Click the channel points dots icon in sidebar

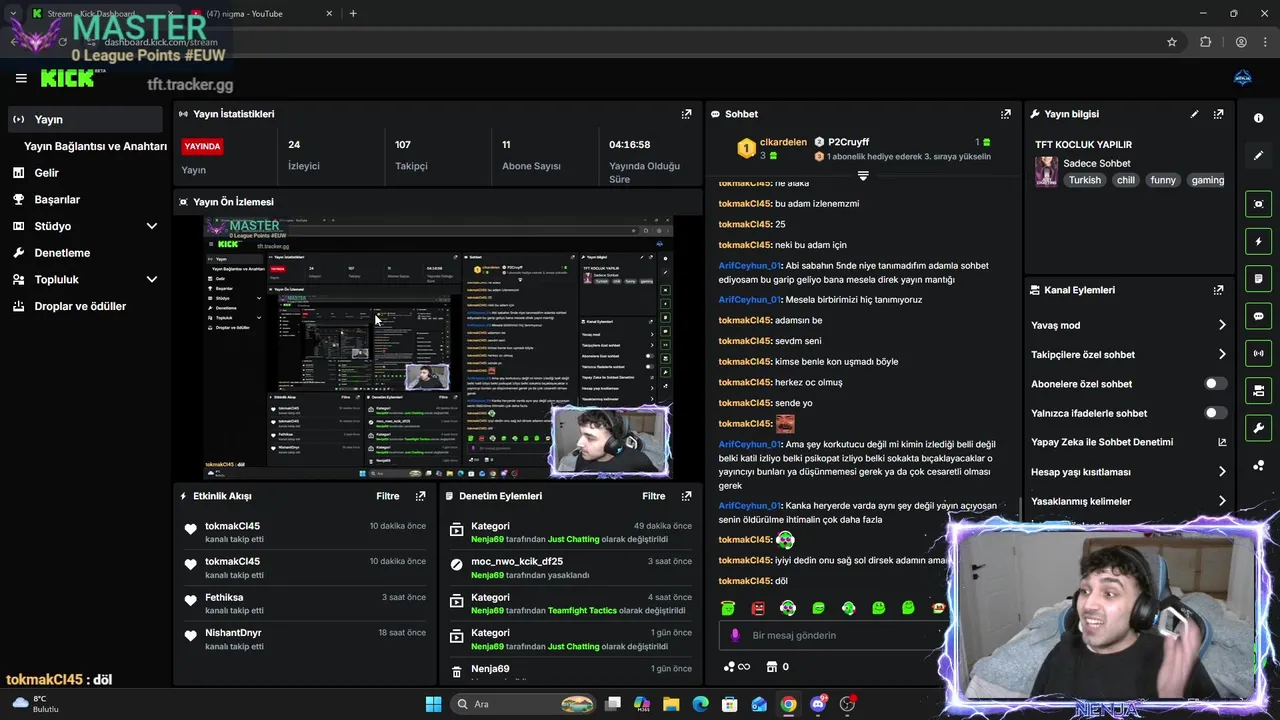[1258, 465]
